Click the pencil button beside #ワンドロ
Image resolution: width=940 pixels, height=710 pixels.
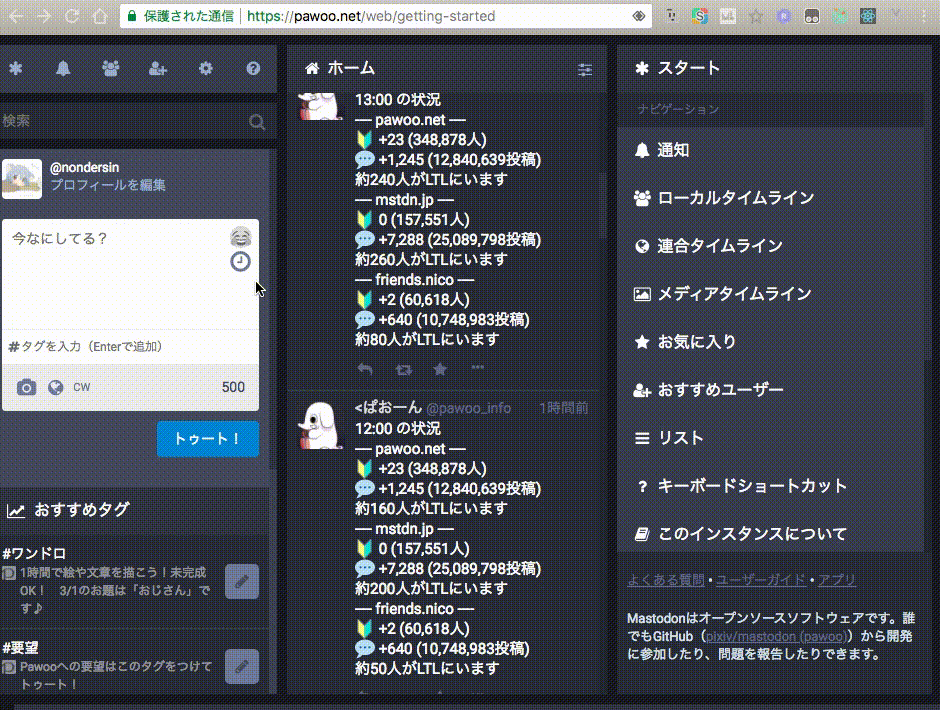(242, 582)
